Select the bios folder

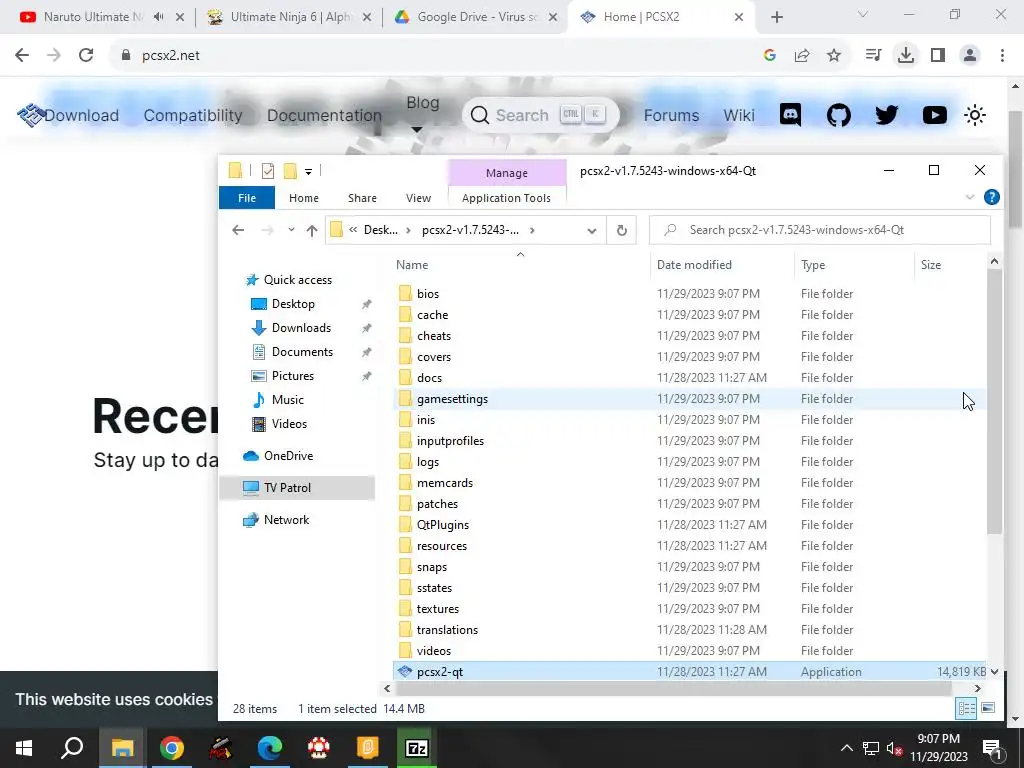(x=428, y=294)
